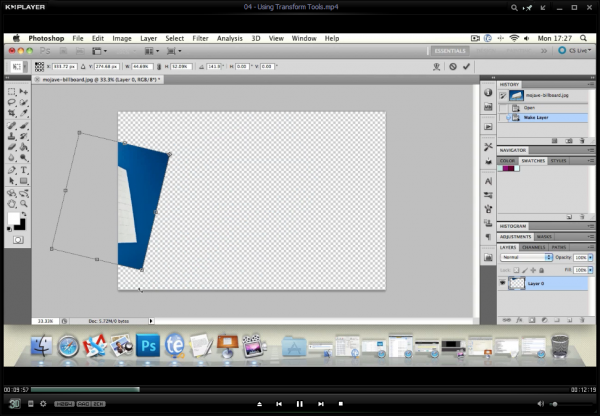The width and height of the screenshot is (600, 416).
Task: Click the foreground color swatch
Action: point(15,217)
